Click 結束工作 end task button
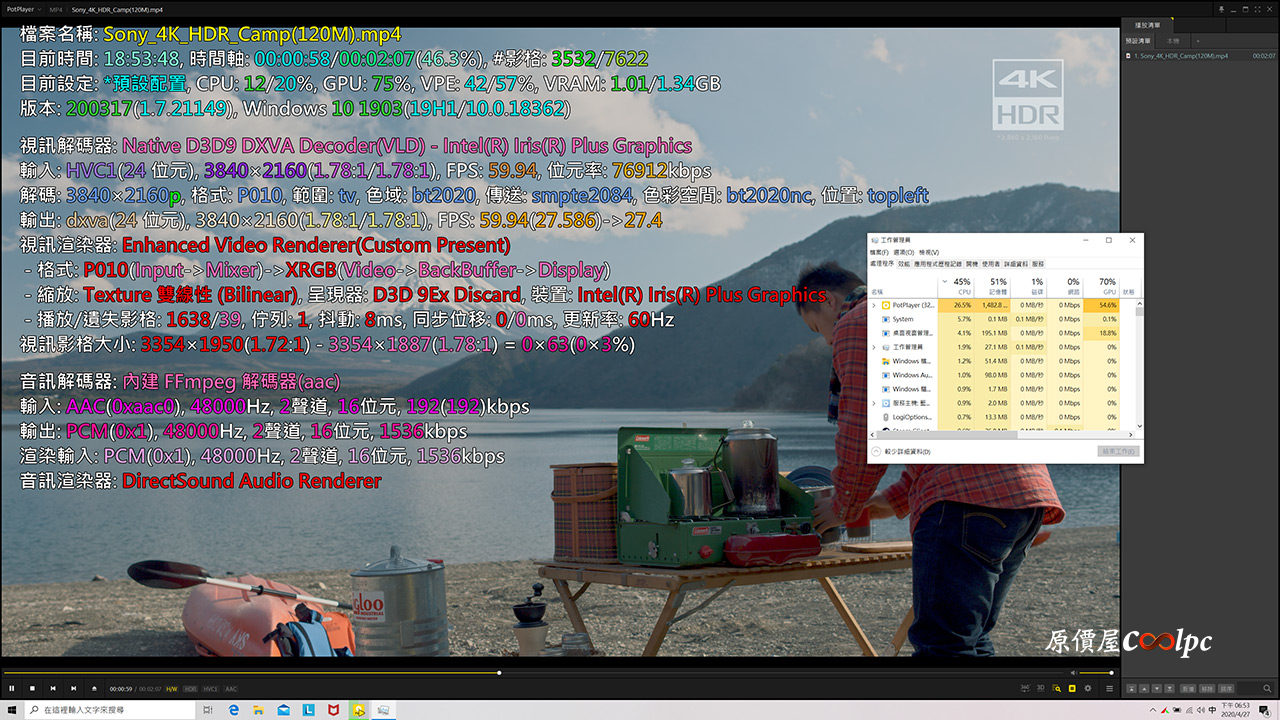 click(x=1118, y=451)
